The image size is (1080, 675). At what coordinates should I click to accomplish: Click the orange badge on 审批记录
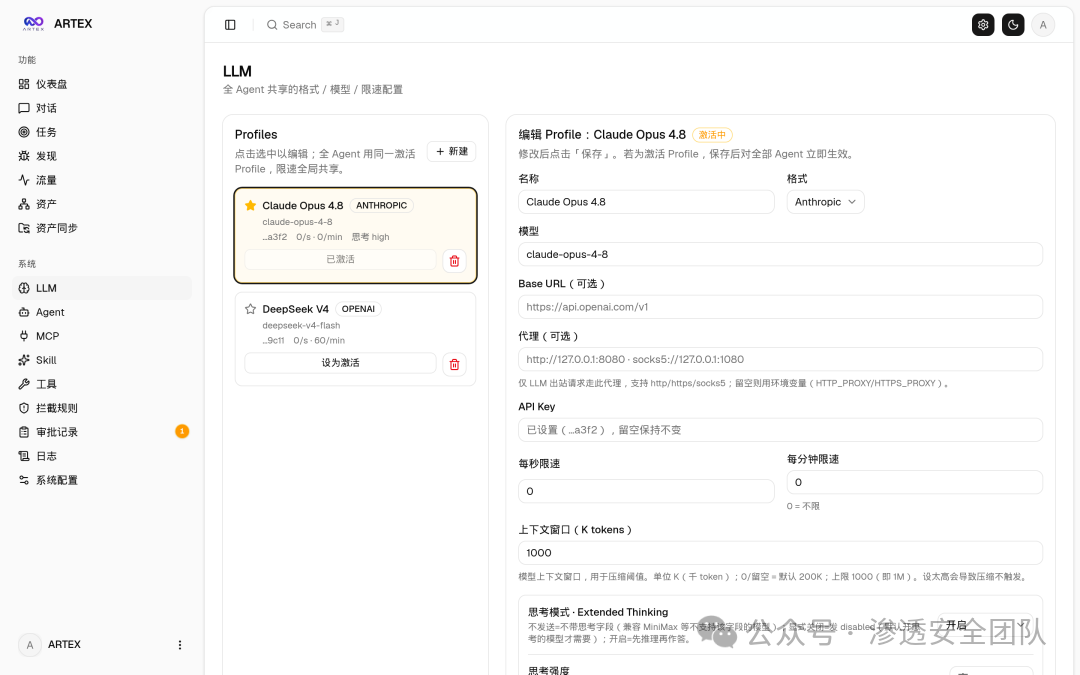pos(182,431)
